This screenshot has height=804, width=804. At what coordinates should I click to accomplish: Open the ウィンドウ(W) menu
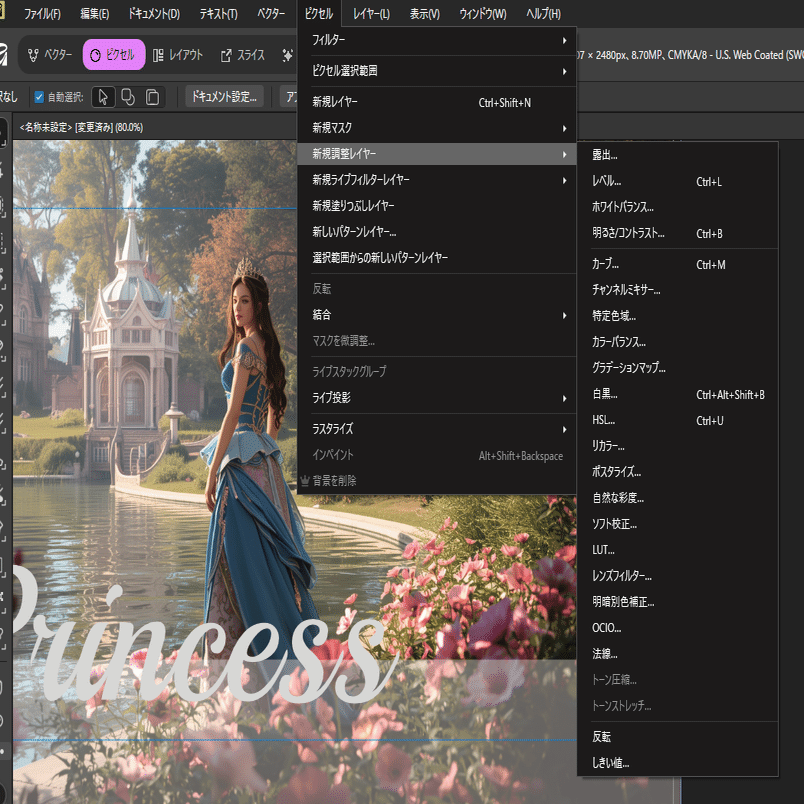pyautogui.click(x=483, y=14)
